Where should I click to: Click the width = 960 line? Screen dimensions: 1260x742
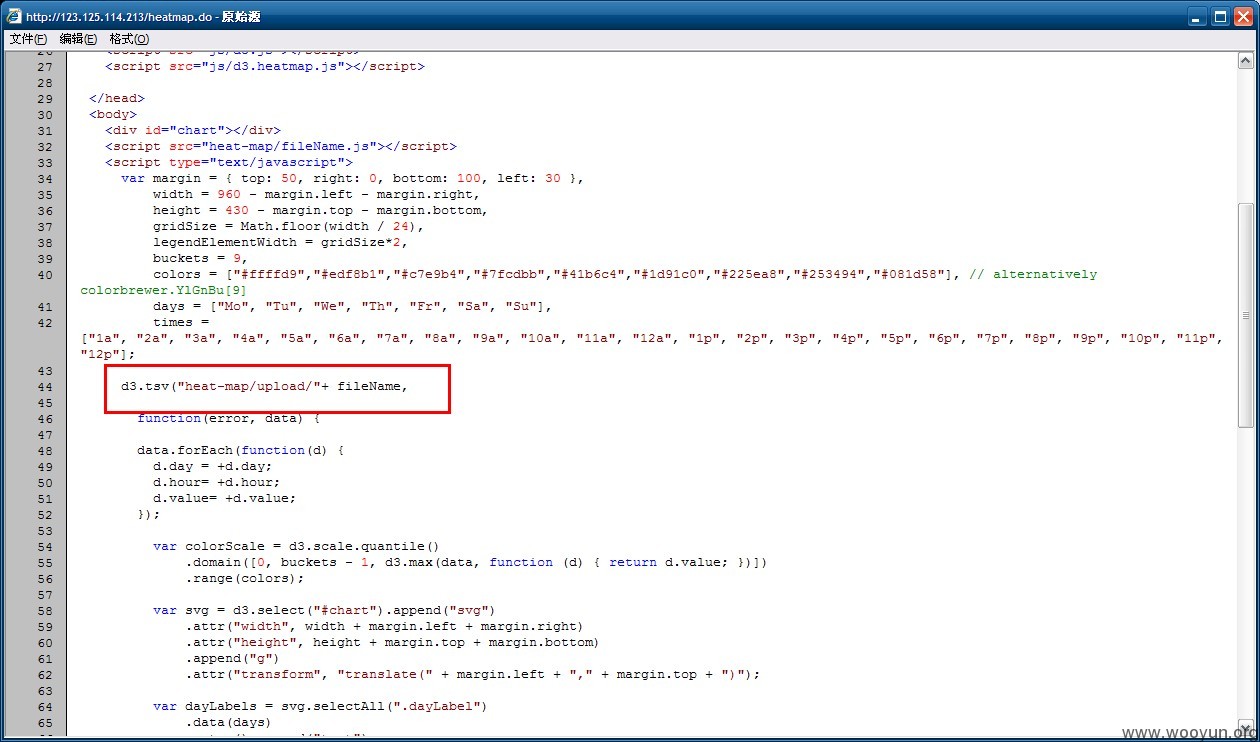(x=316, y=194)
